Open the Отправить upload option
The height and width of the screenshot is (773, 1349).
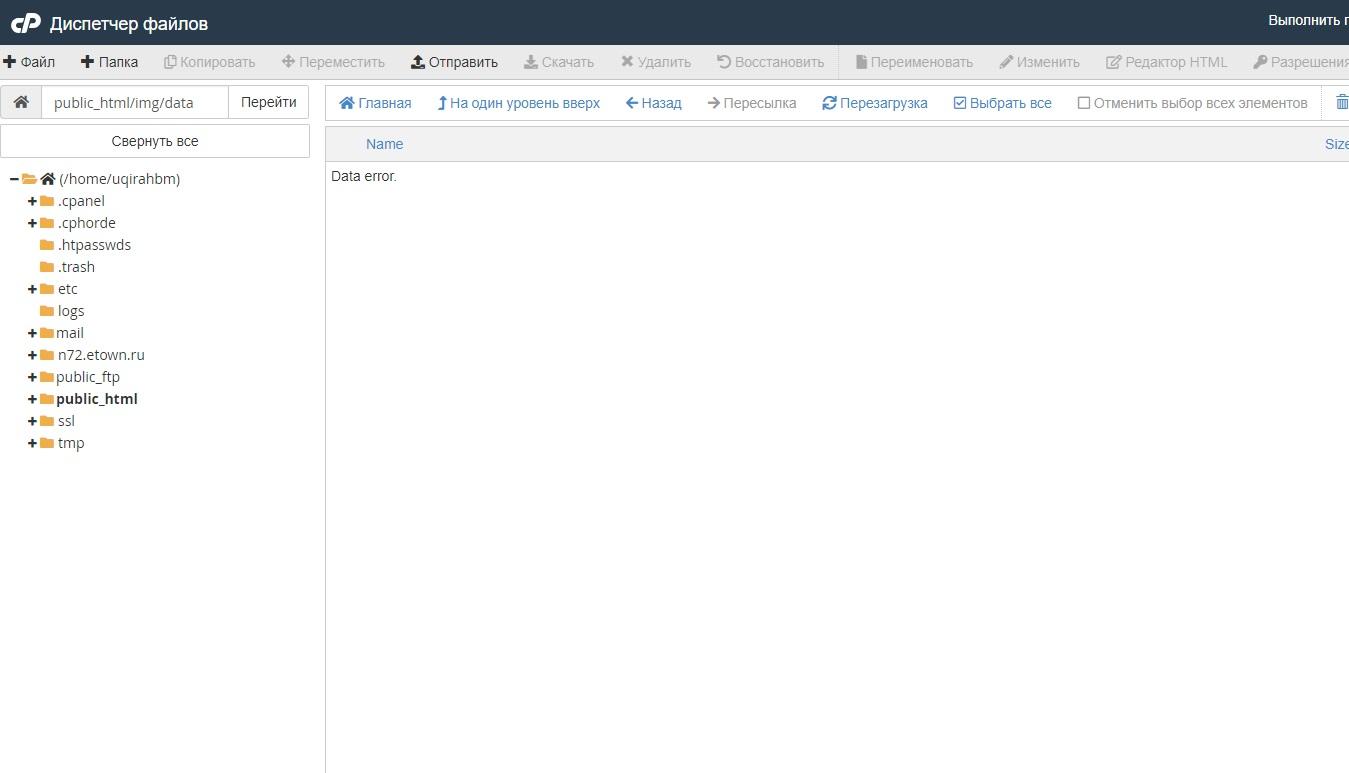point(455,62)
